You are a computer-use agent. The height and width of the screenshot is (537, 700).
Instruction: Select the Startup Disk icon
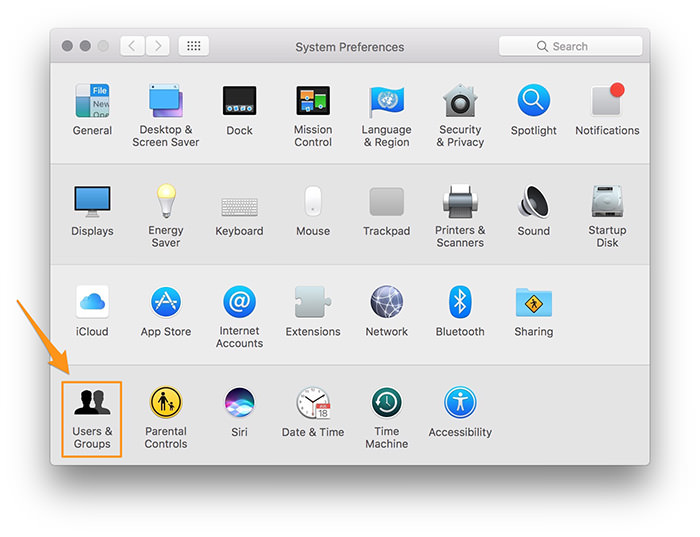[607, 202]
